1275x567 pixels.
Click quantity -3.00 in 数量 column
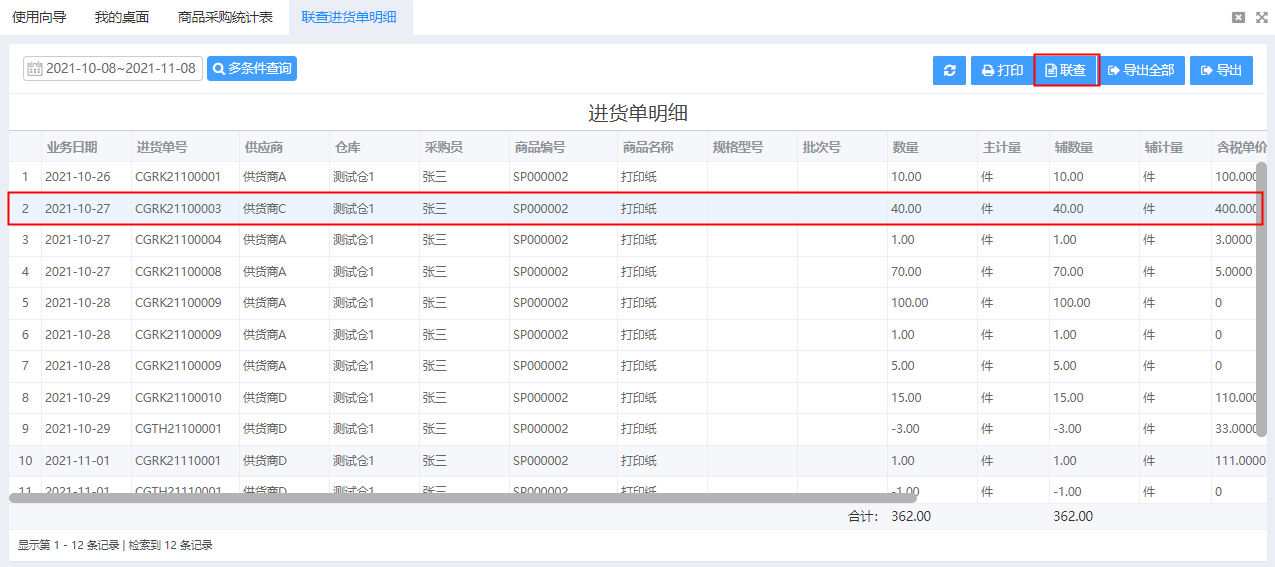pos(906,429)
